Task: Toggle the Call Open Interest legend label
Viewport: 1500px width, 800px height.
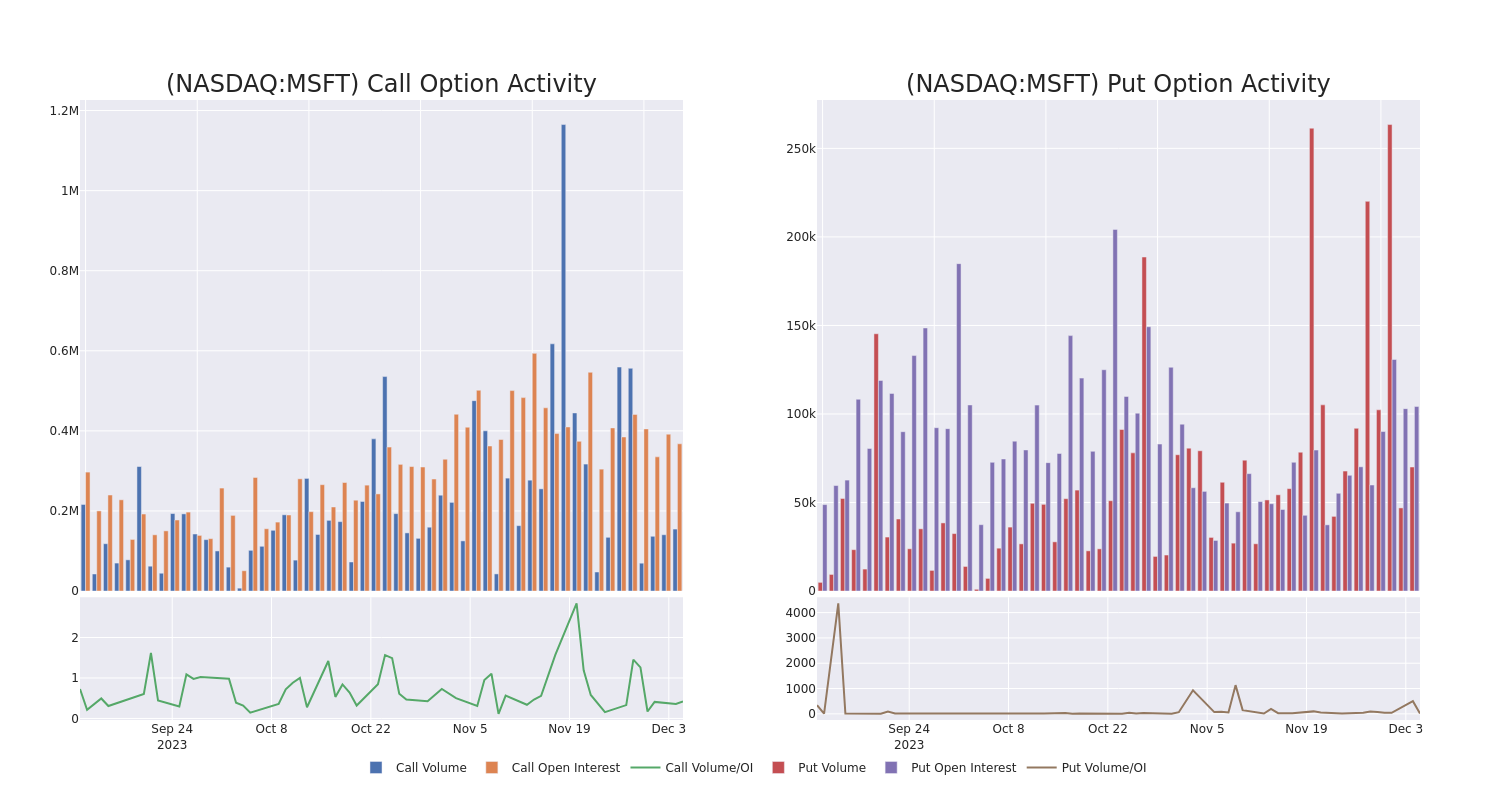Action: (x=566, y=768)
